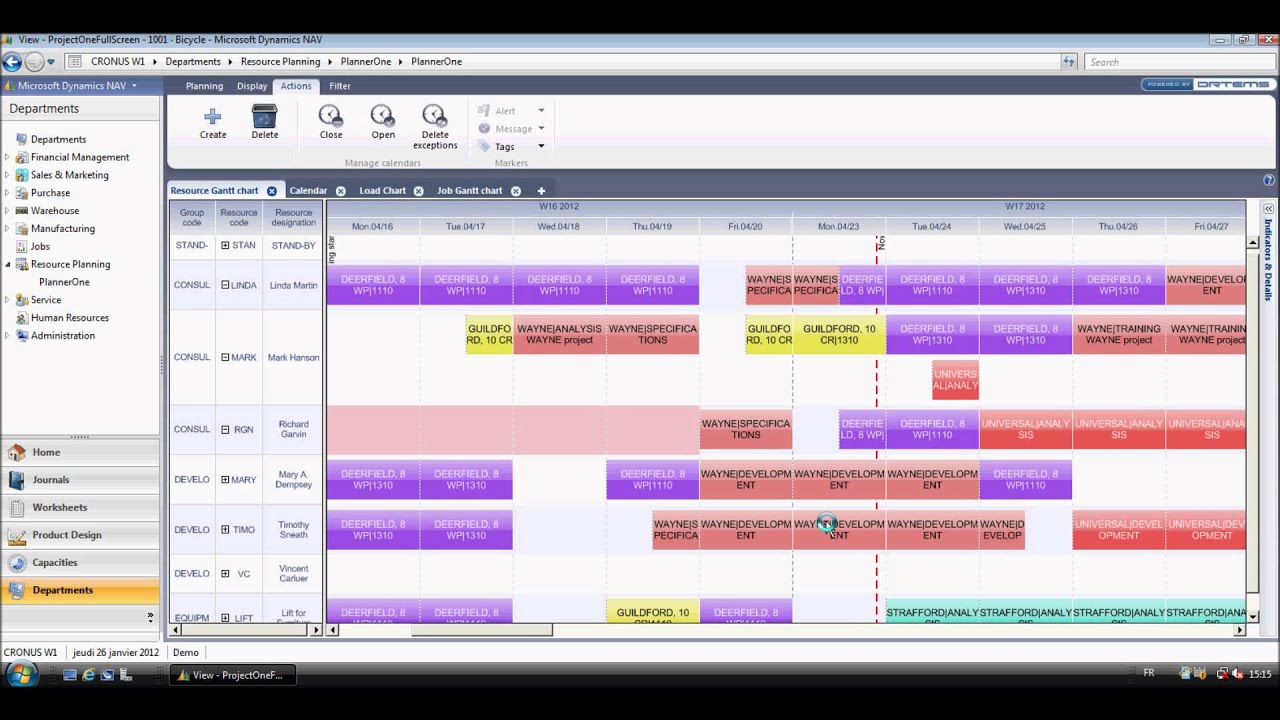This screenshot has width=1280, height=720.
Task: Switch to the Filter ribbon tab
Action: [x=340, y=86]
